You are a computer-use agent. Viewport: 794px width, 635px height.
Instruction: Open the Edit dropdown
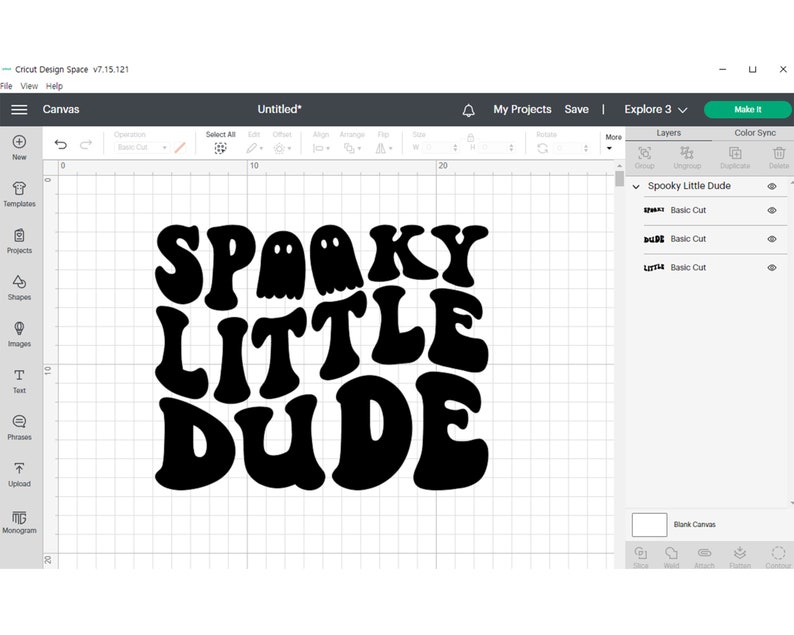pyautogui.click(x=255, y=148)
